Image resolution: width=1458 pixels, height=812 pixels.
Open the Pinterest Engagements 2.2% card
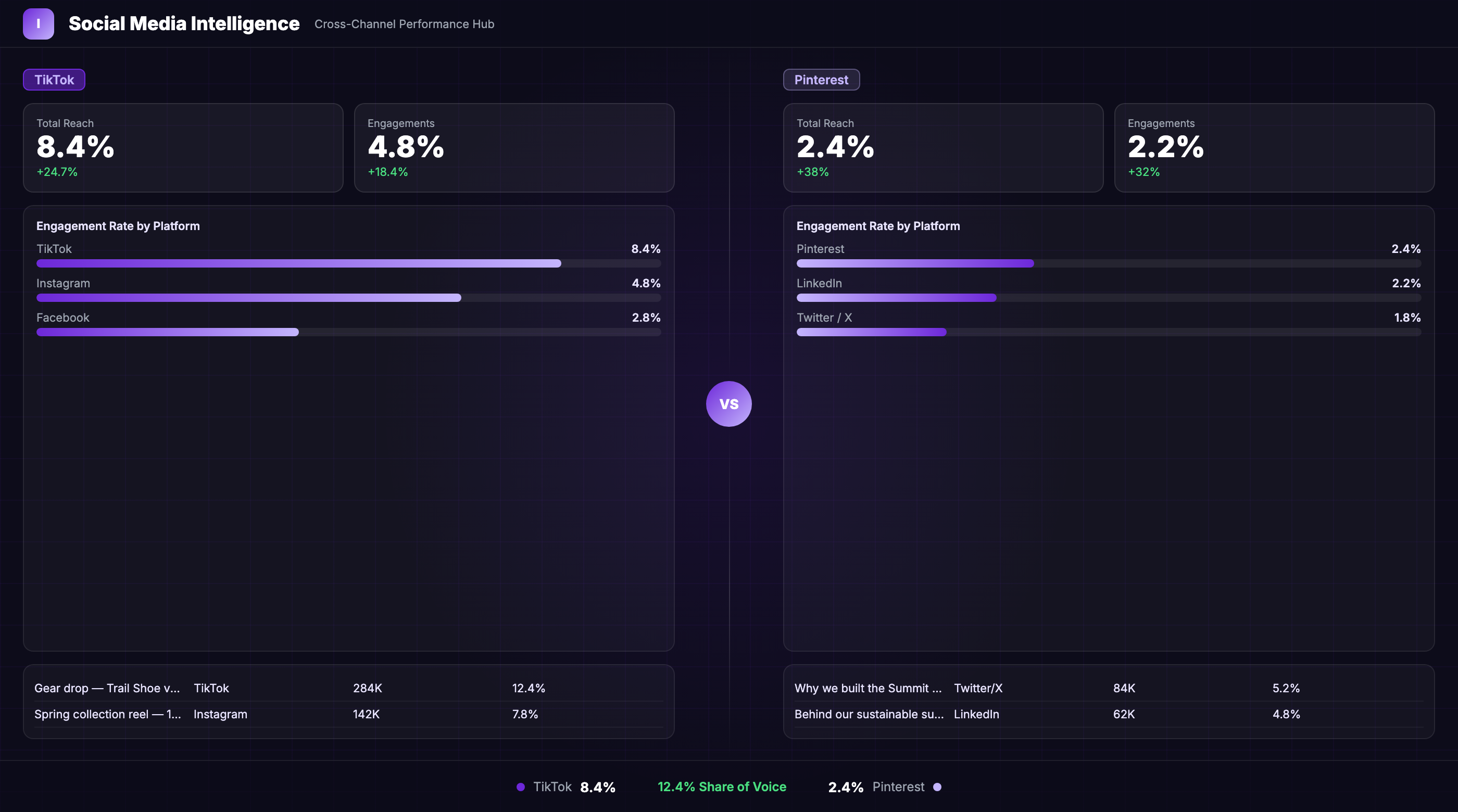click(1274, 148)
